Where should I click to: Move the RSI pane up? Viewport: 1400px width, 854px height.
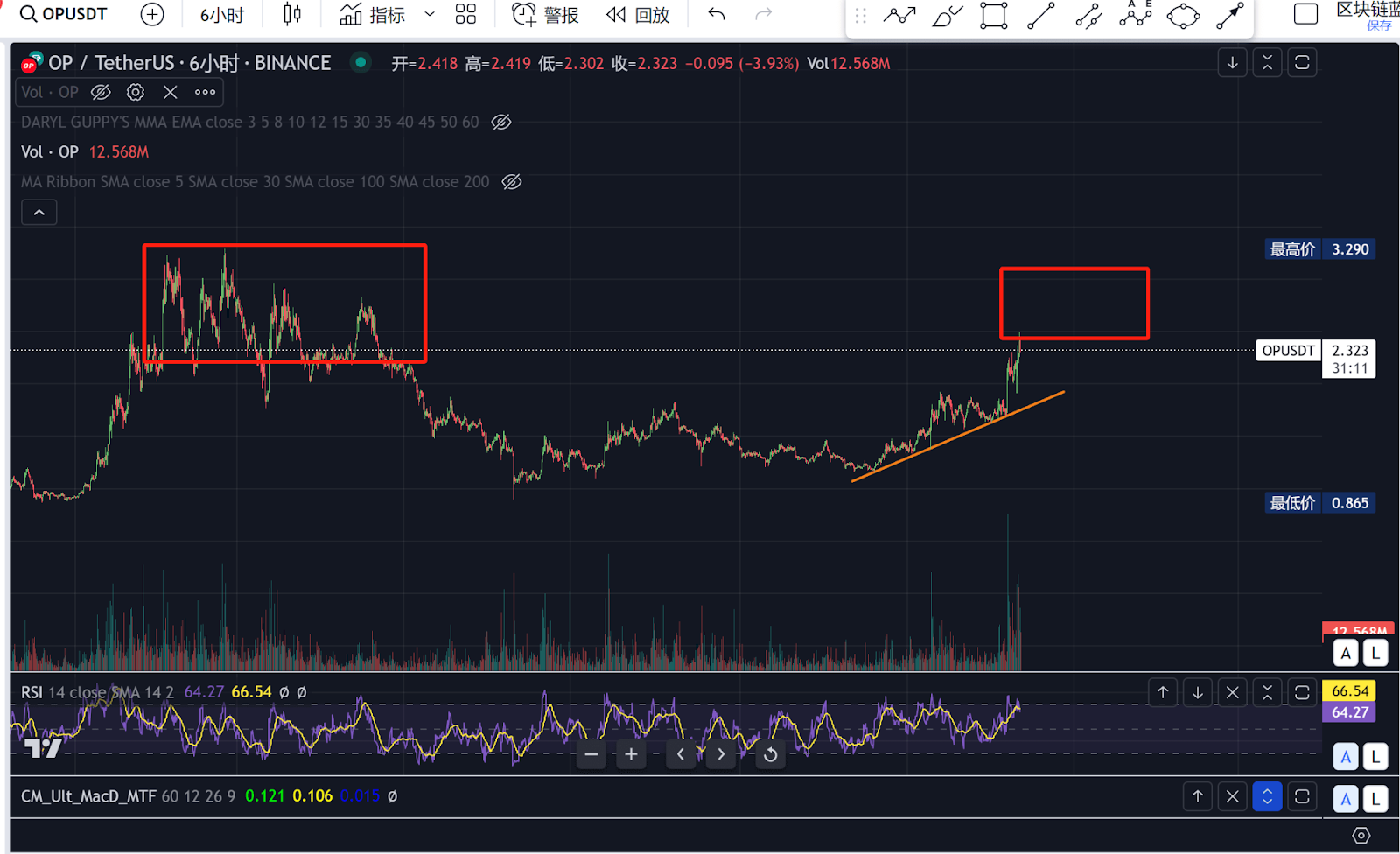[1163, 692]
